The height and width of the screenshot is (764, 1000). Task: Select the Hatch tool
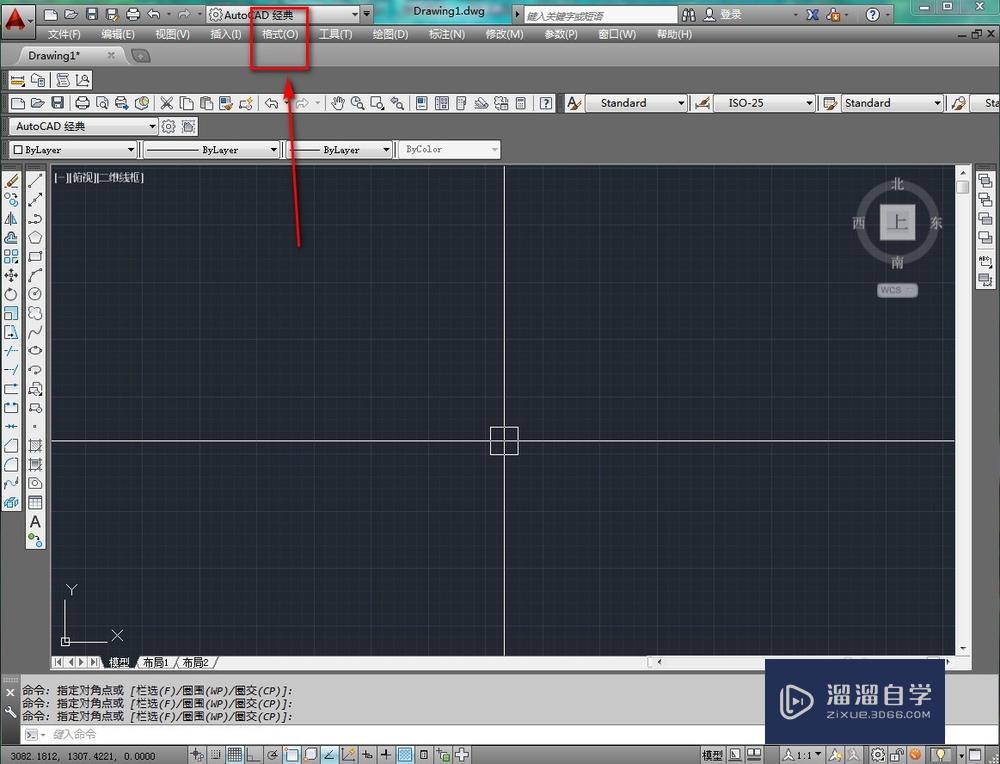(x=35, y=445)
